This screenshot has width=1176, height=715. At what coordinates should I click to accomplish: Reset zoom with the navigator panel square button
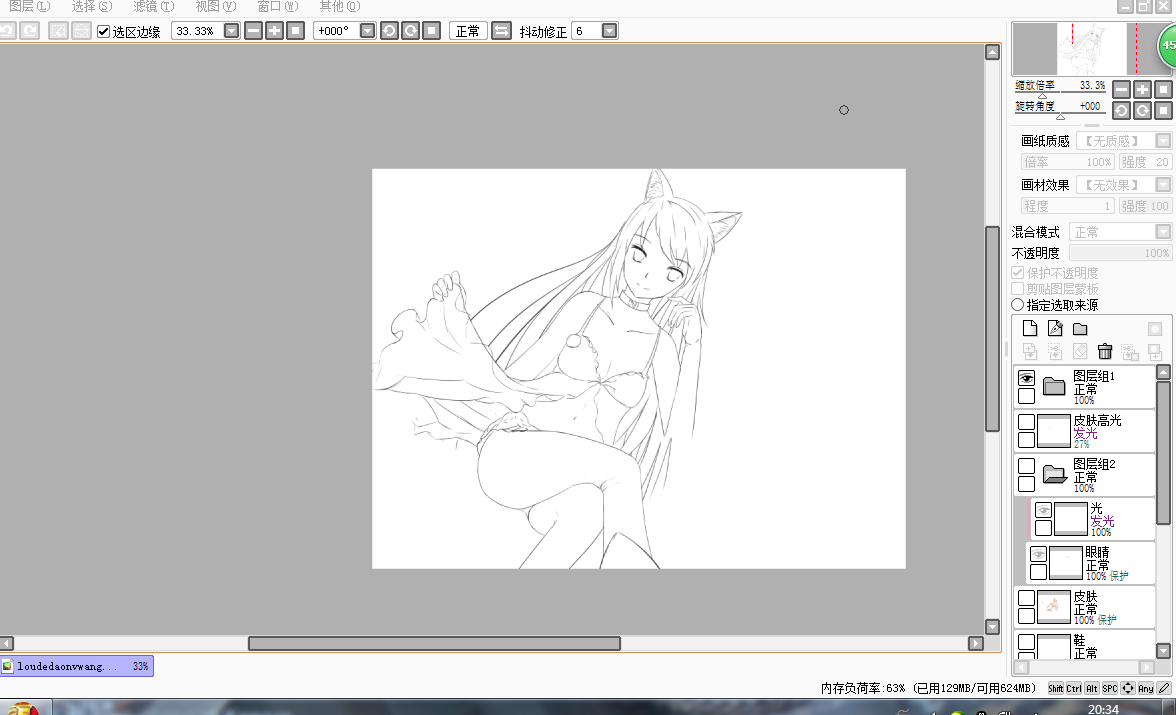(1163, 90)
